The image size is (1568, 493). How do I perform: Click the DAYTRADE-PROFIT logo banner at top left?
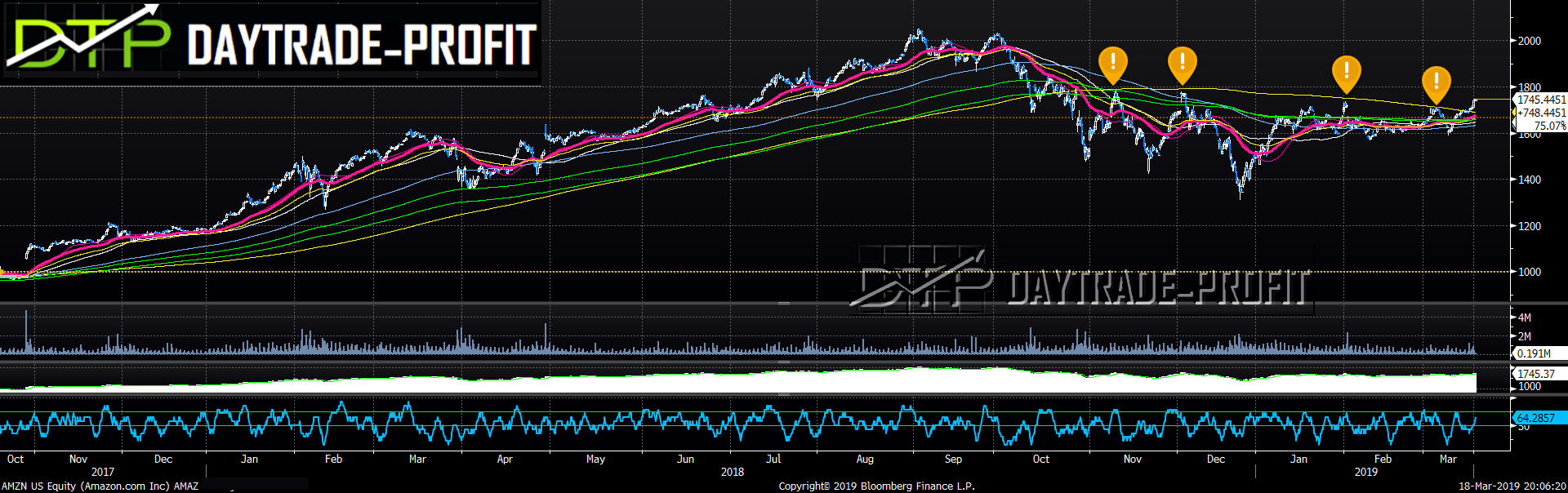270,42
